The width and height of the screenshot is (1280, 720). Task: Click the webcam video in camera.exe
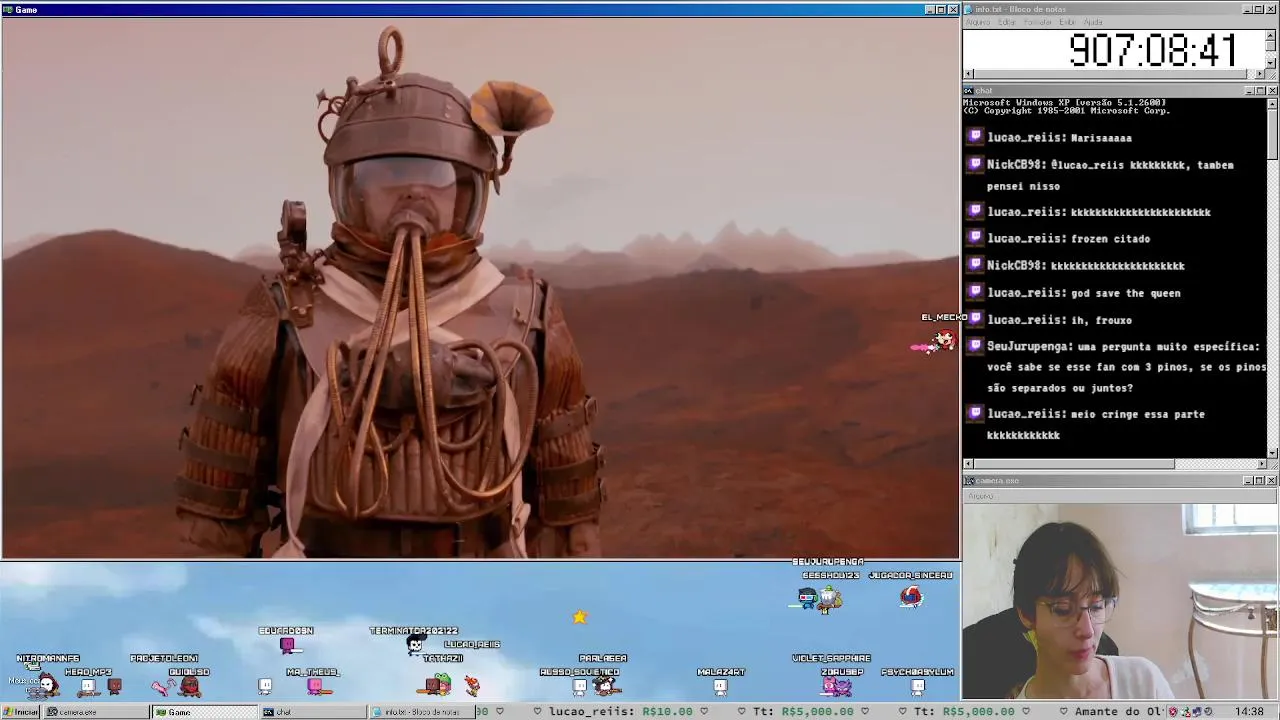click(1120, 602)
